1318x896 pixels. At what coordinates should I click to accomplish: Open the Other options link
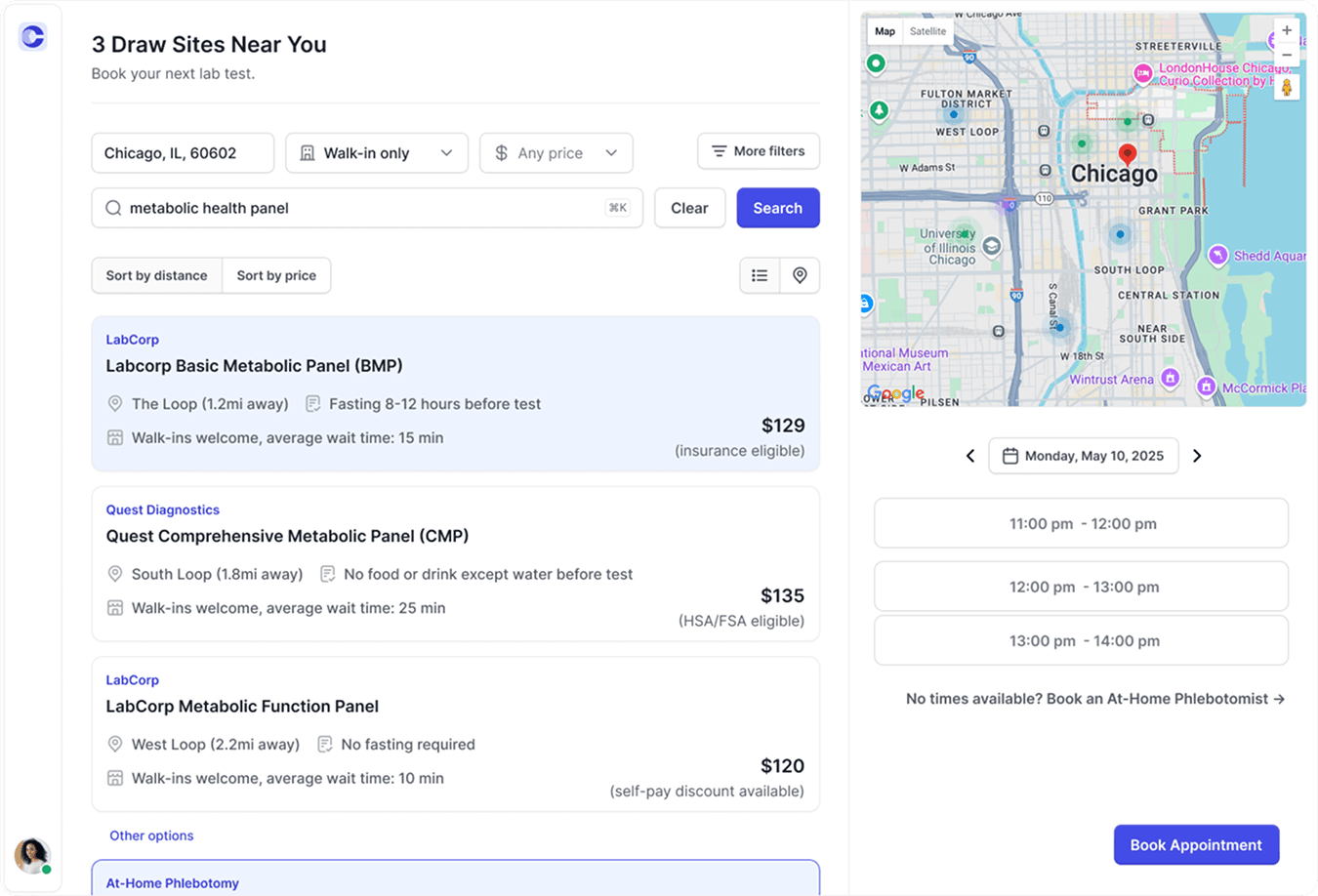pyautogui.click(x=151, y=835)
